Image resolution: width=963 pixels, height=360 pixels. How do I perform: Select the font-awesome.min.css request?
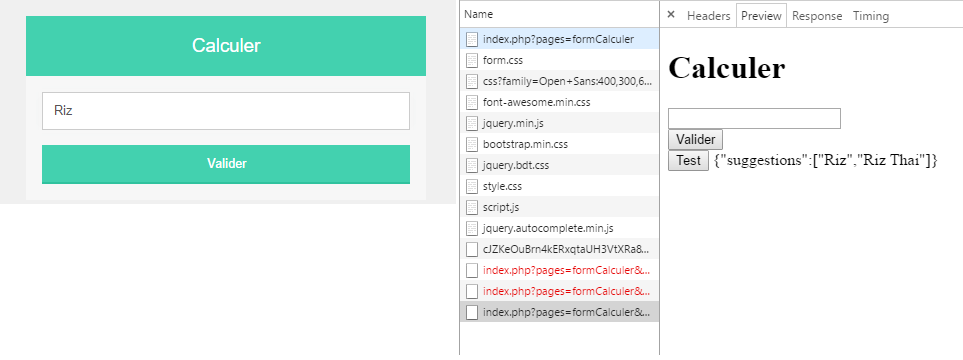click(x=559, y=102)
